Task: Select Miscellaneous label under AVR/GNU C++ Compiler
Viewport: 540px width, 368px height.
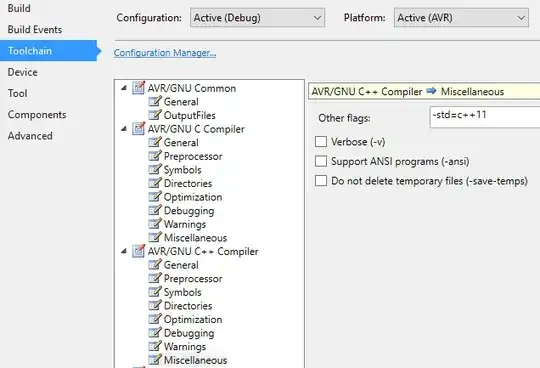Action: point(196,360)
